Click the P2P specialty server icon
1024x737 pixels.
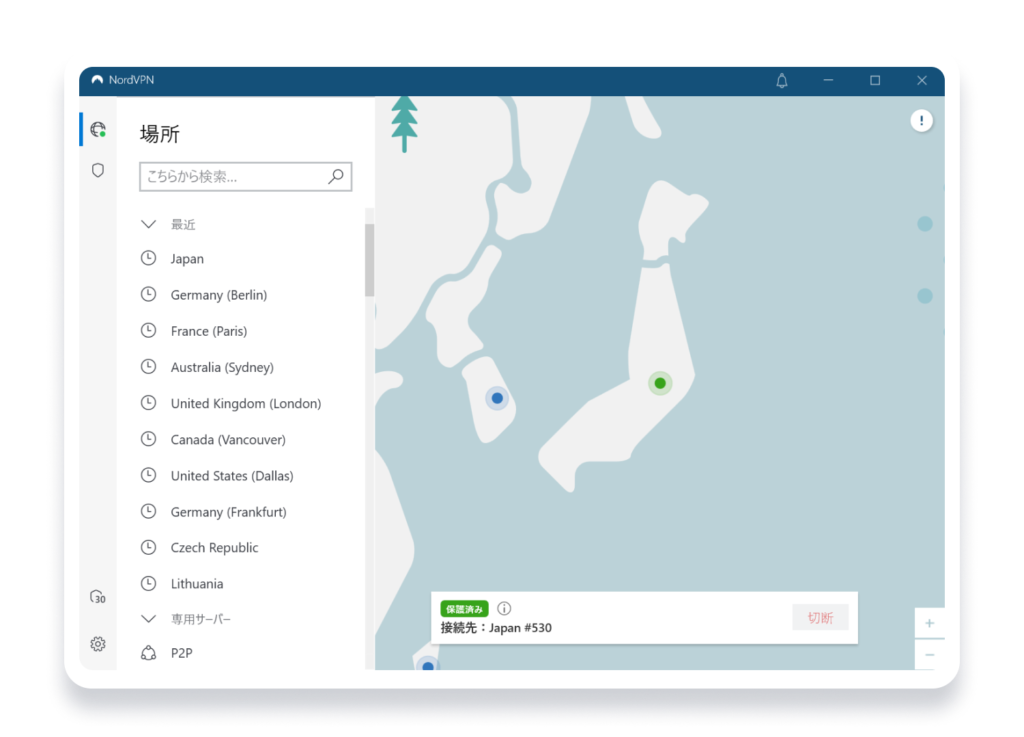(149, 653)
